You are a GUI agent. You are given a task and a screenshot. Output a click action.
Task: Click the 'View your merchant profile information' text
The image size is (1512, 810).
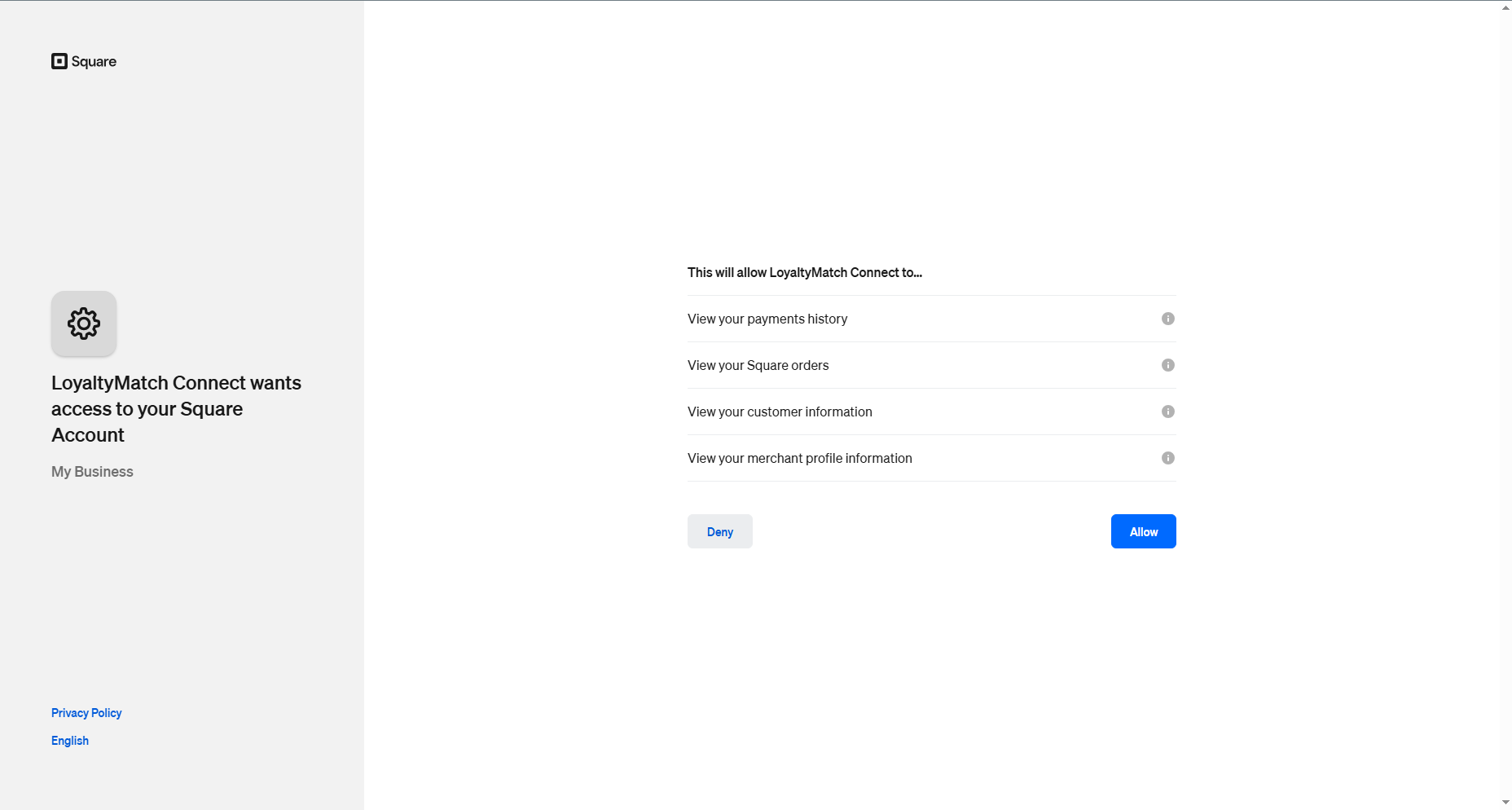click(x=800, y=458)
